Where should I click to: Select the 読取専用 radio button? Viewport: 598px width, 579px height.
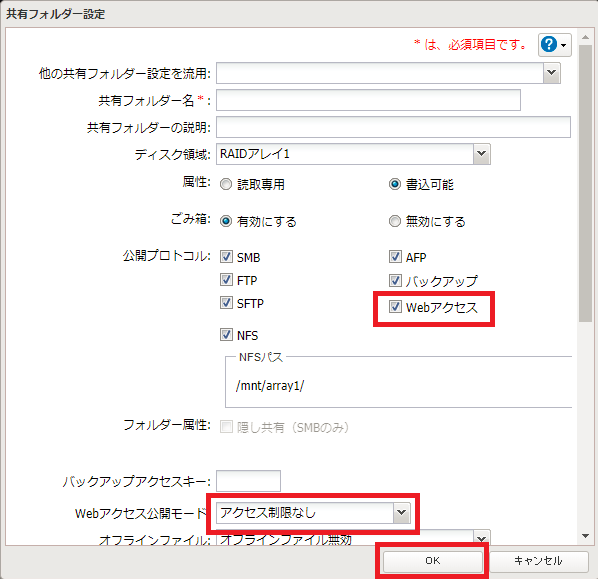pos(226,185)
